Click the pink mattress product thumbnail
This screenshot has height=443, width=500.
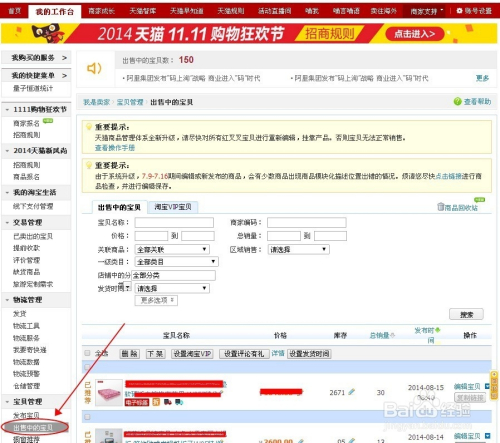(x=109, y=392)
